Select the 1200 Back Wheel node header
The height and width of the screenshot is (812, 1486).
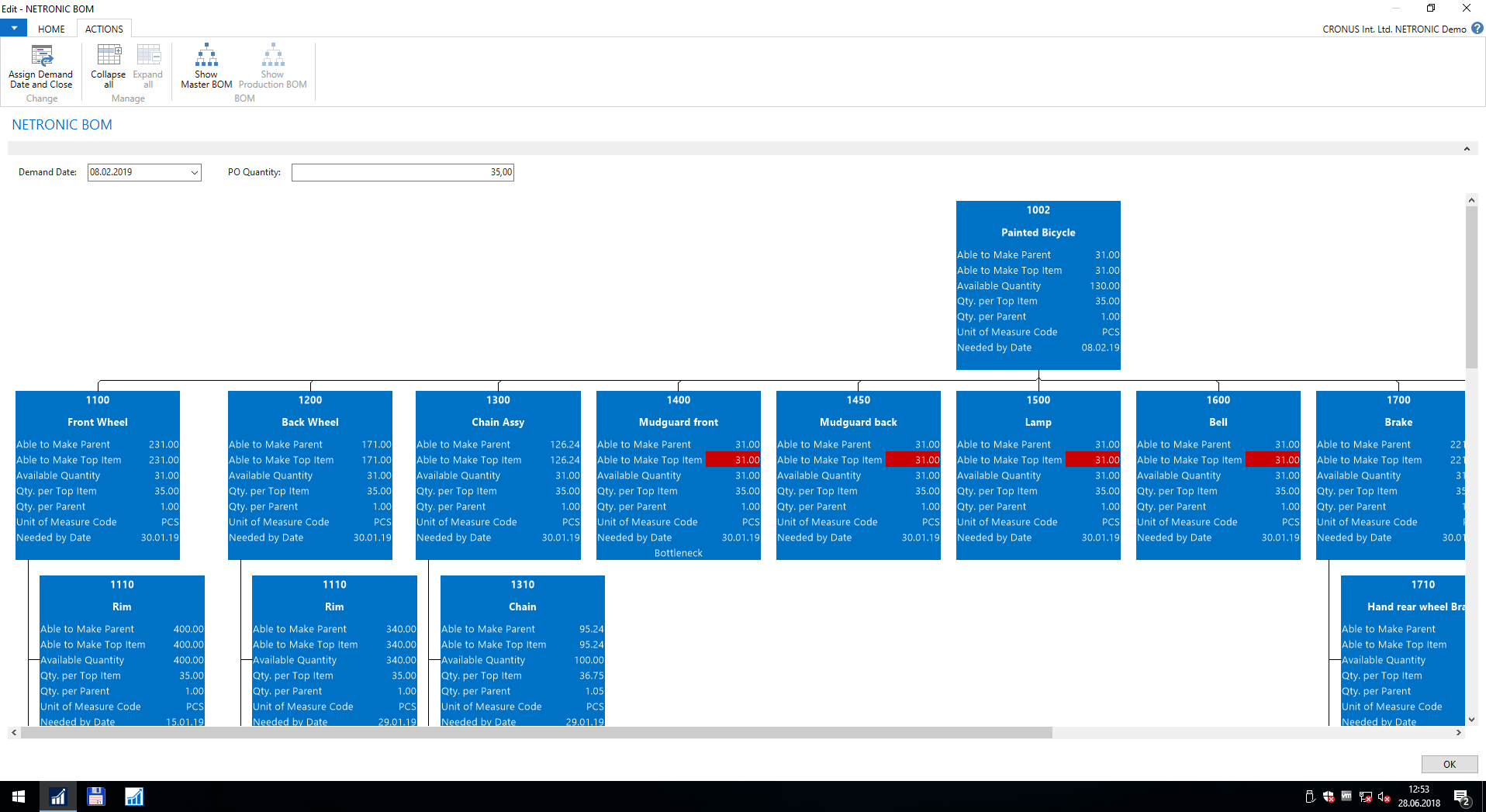pos(310,411)
